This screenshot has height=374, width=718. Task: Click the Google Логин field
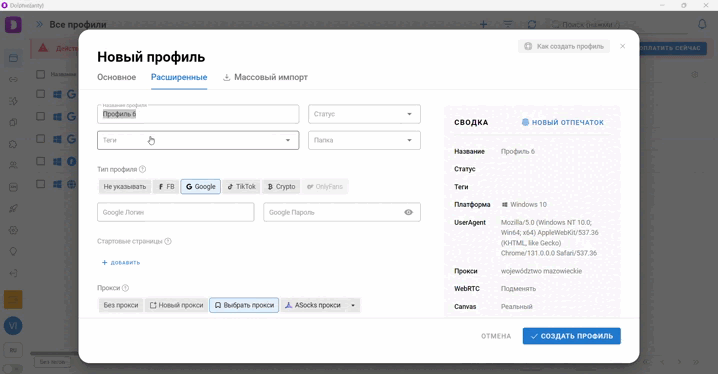coord(175,212)
